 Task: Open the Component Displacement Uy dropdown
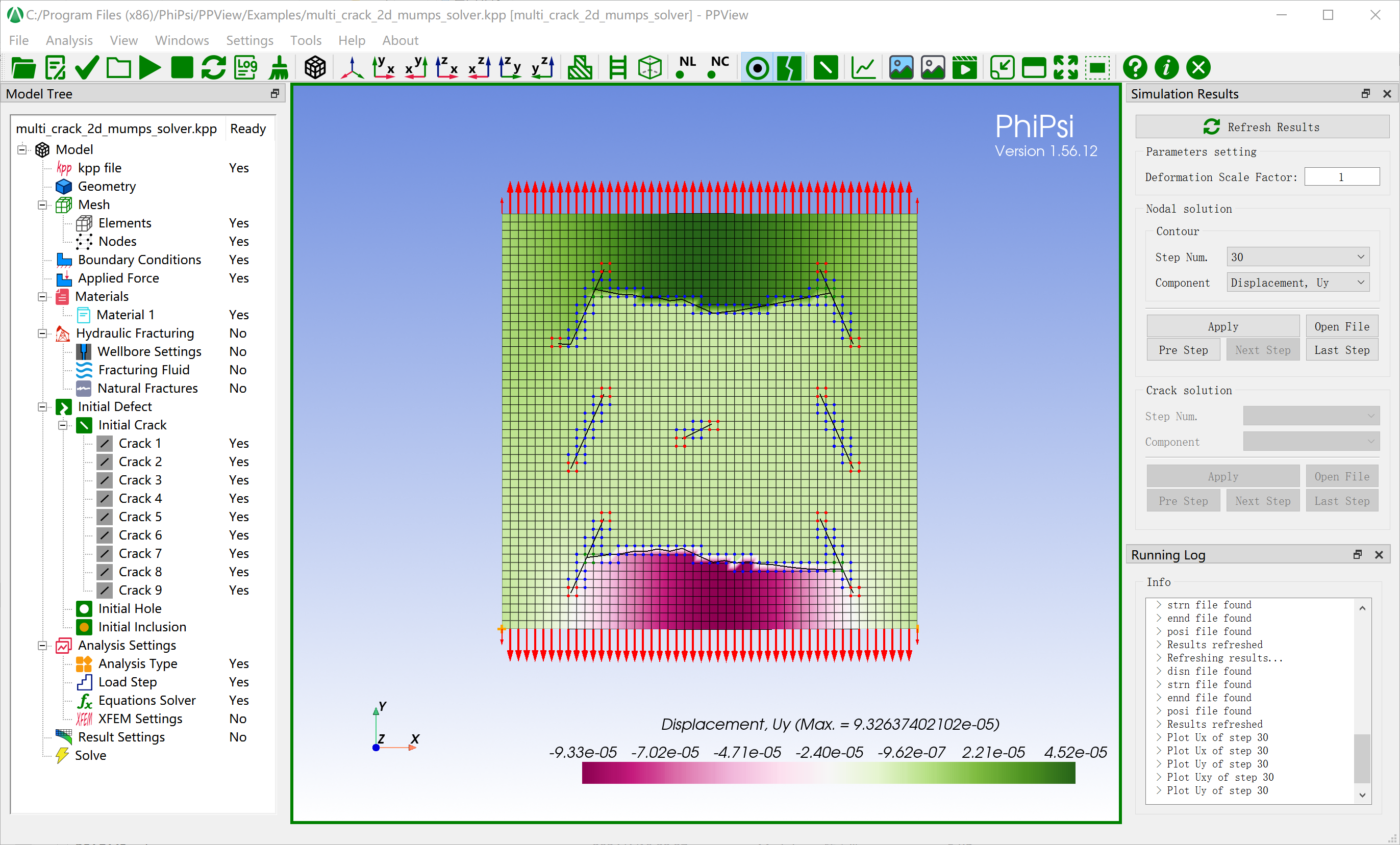click(1298, 282)
